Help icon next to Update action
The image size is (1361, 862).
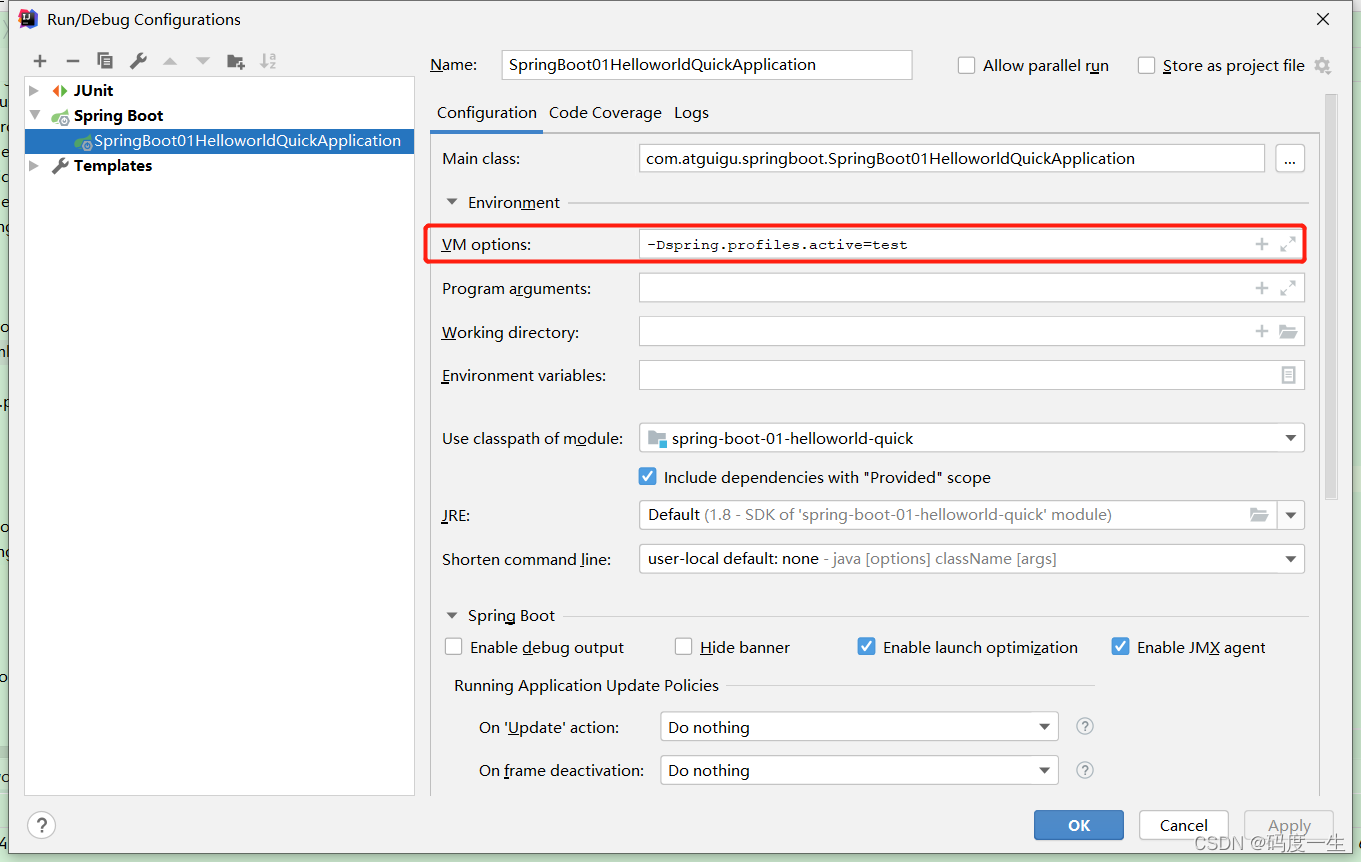click(x=1085, y=727)
